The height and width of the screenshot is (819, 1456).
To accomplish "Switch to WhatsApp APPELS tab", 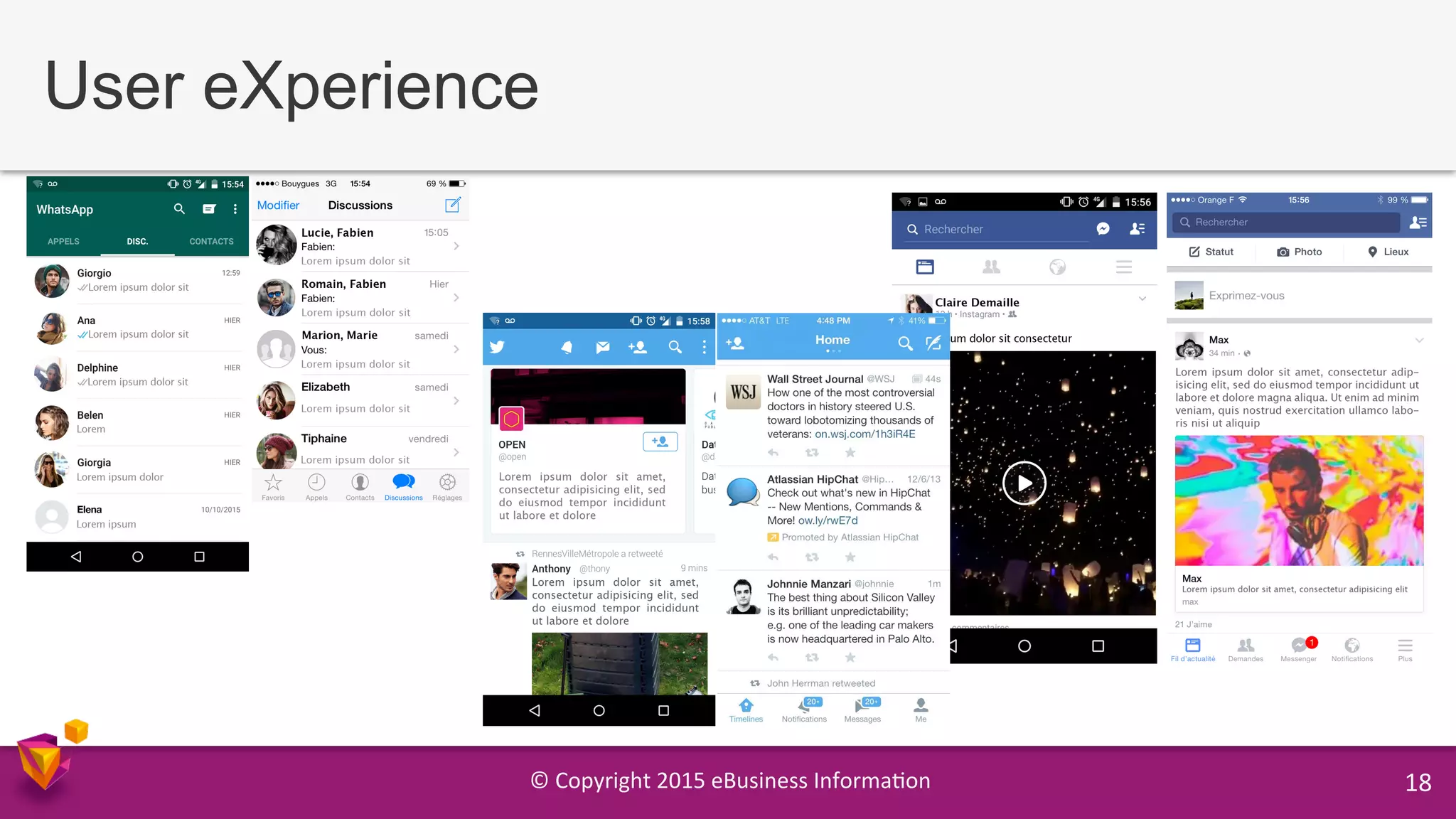I will point(63,242).
